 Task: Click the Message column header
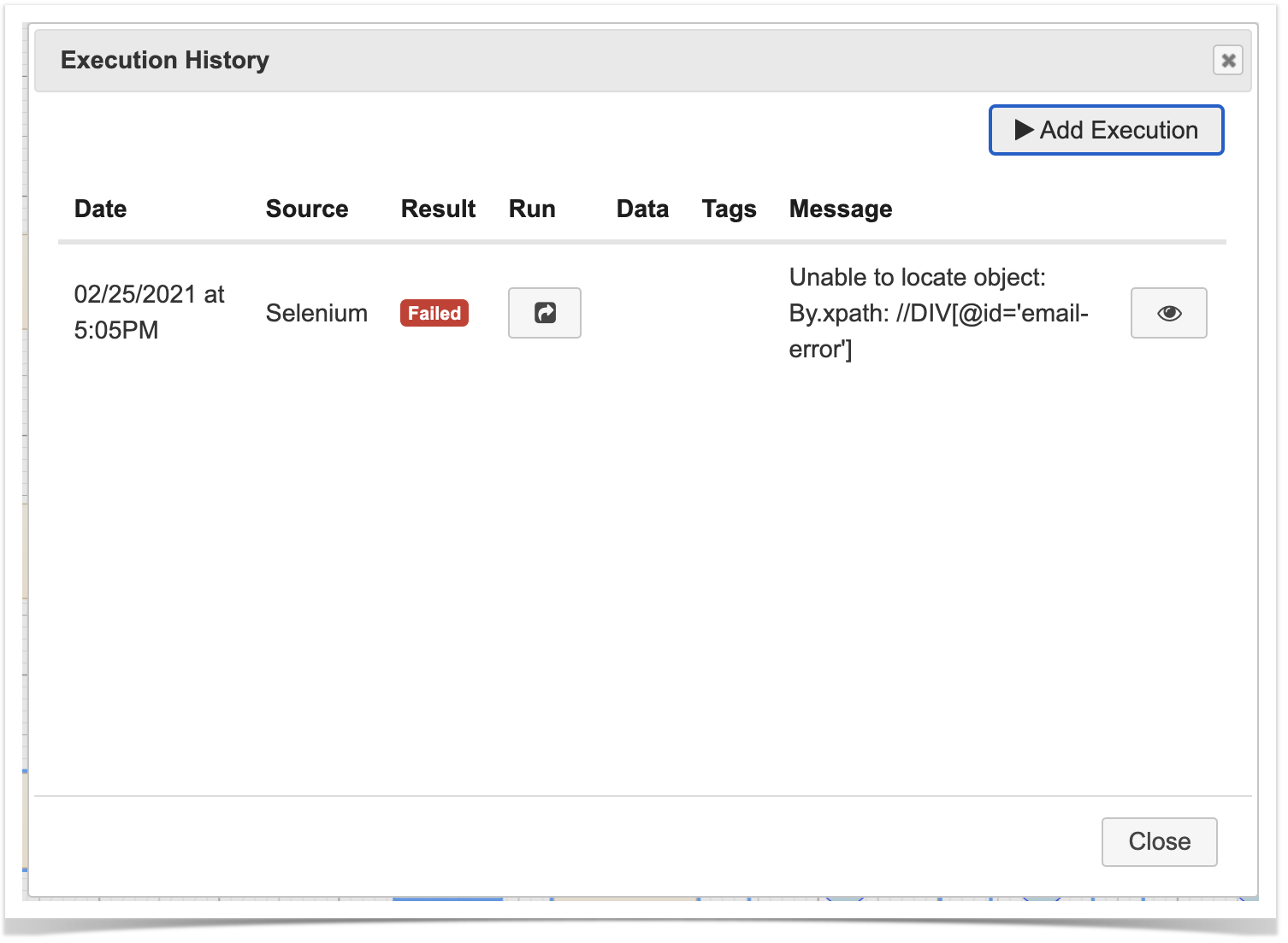(841, 209)
